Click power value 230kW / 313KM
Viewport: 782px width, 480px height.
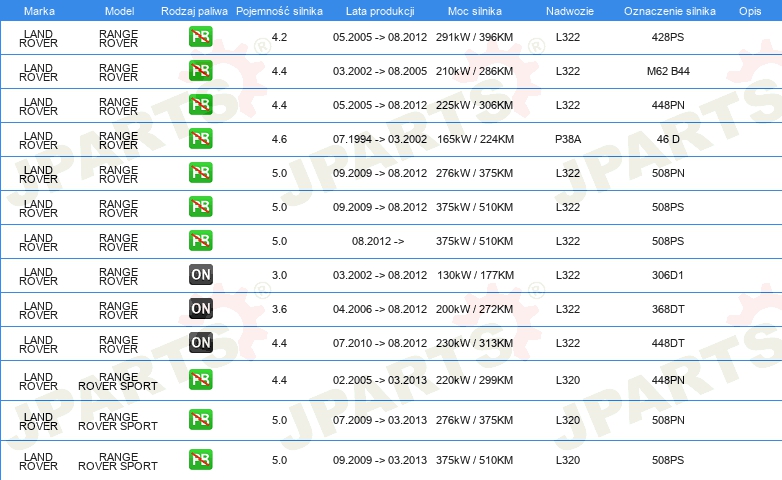pos(474,343)
